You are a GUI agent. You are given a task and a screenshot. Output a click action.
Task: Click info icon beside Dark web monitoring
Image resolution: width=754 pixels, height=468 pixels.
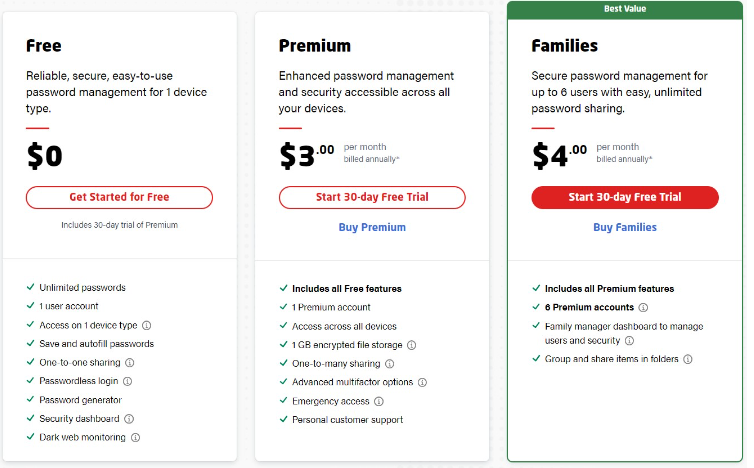coord(136,438)
